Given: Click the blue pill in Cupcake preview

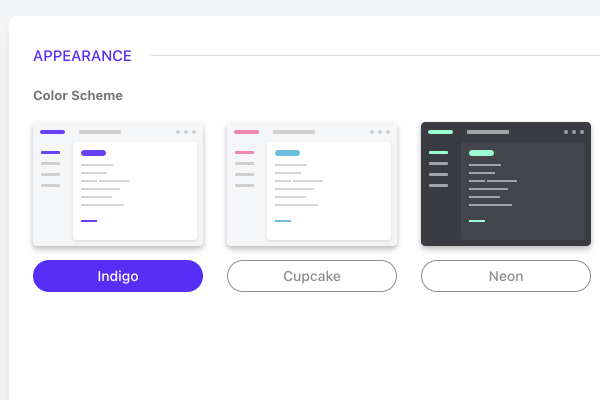Looking at the screenshot, I should 287,153.
